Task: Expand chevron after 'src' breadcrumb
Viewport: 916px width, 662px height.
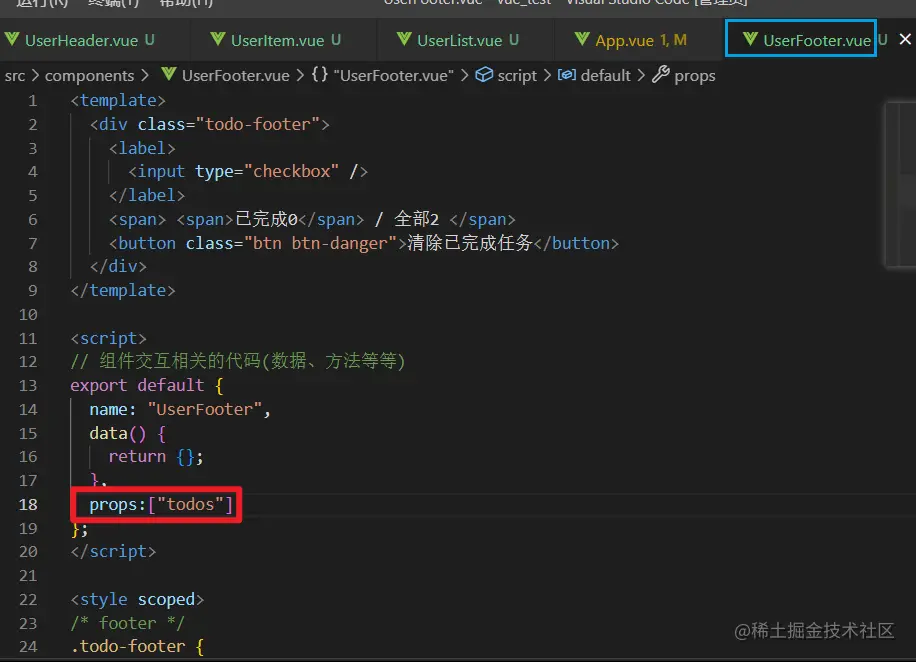Action: [x=35, y=76]
